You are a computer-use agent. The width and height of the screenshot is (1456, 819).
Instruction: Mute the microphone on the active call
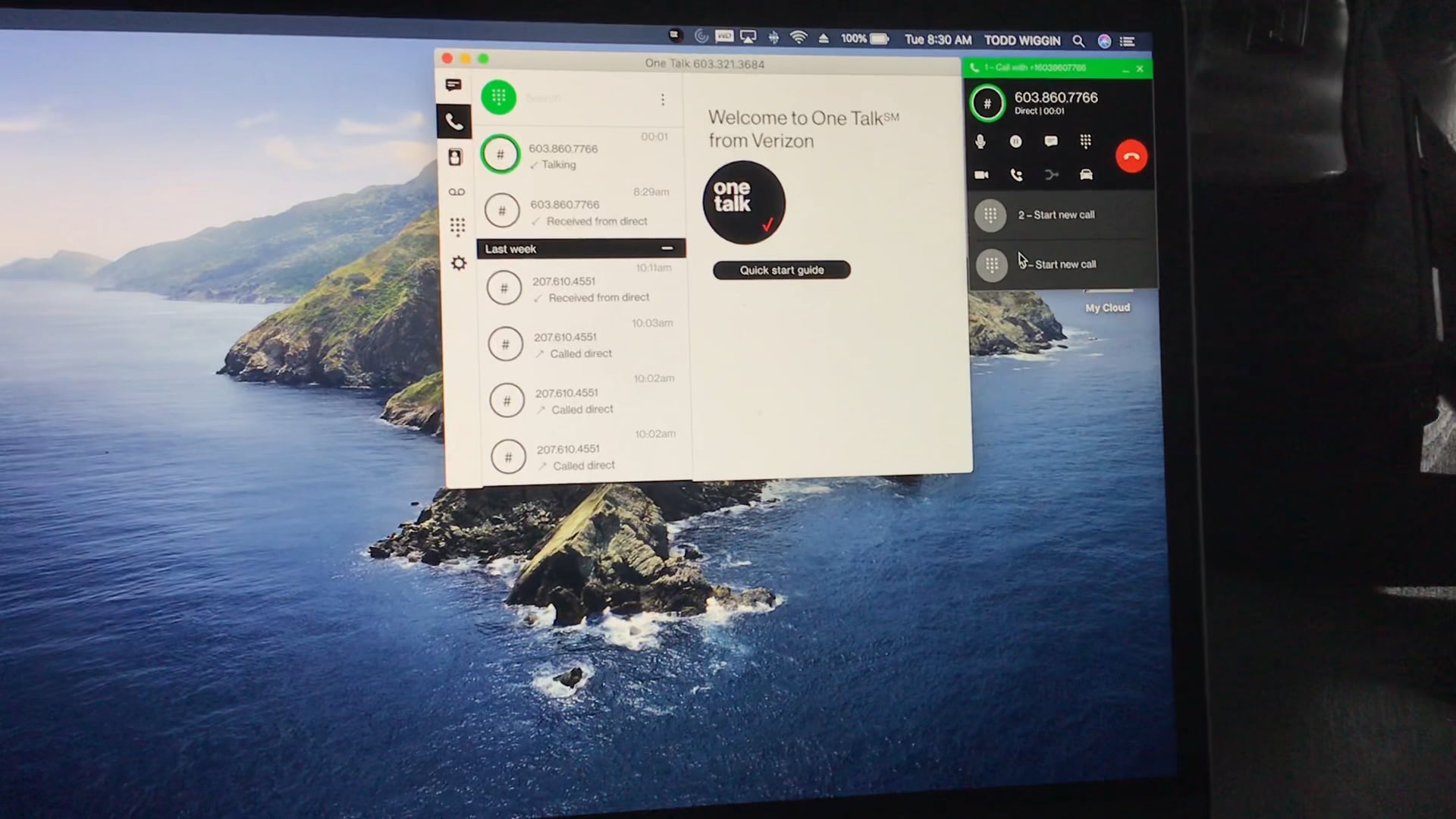click(981, 142)
